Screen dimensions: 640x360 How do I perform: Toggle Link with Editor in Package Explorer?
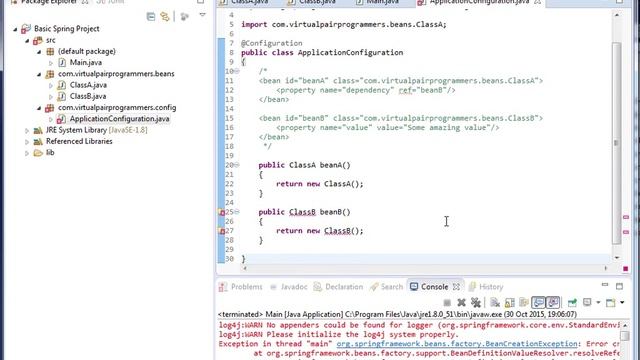point(165,16)
